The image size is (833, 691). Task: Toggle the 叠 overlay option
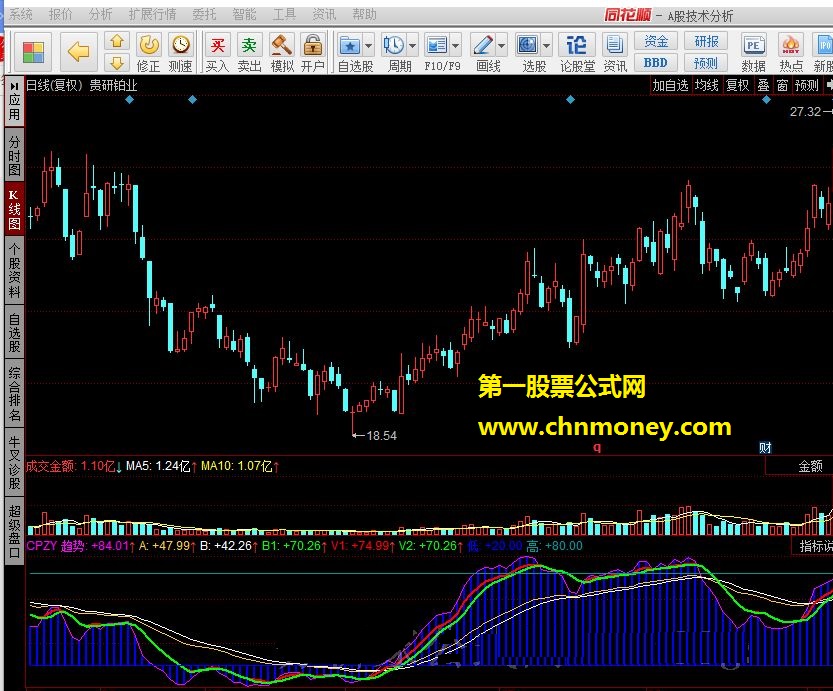[763, 85]
